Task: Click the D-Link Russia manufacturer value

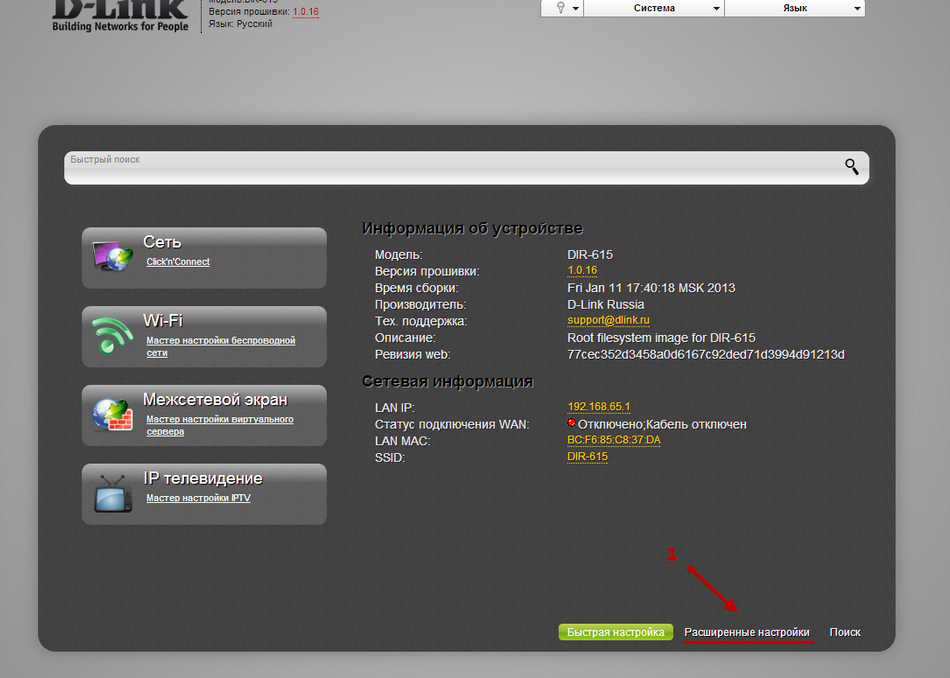Action: click(606, 305)
